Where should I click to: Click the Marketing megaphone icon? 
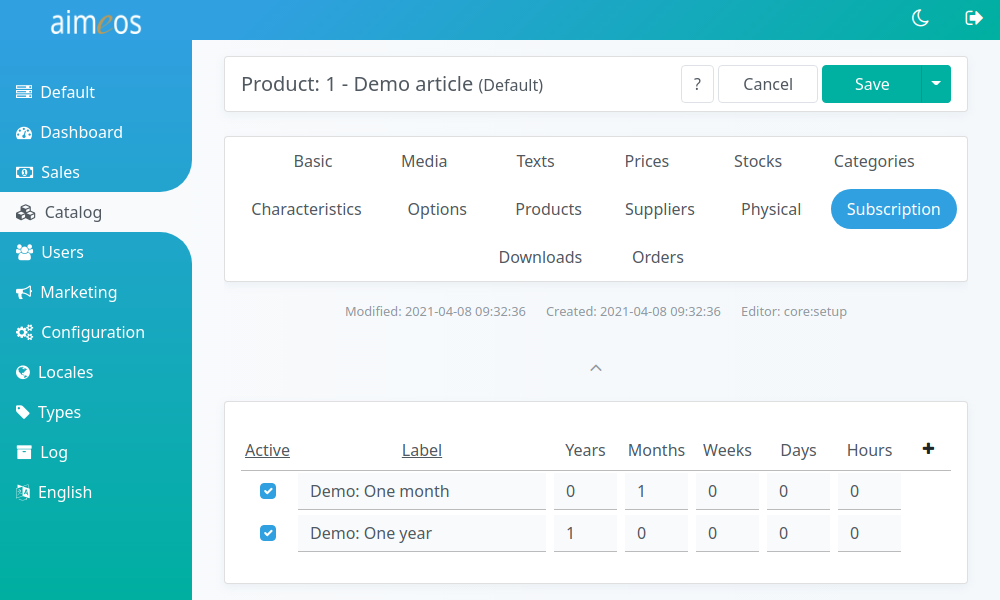(x=24, y=292)
